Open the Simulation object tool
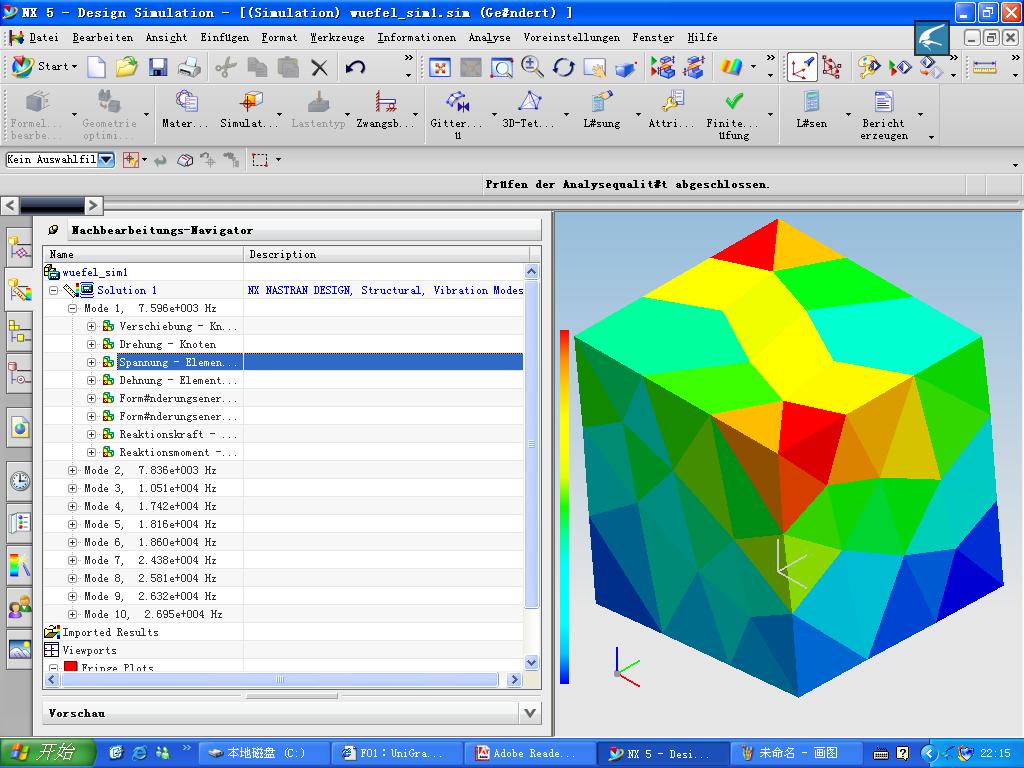The image size is (1024, 768). pyautogui.click(x=249, y=111)
